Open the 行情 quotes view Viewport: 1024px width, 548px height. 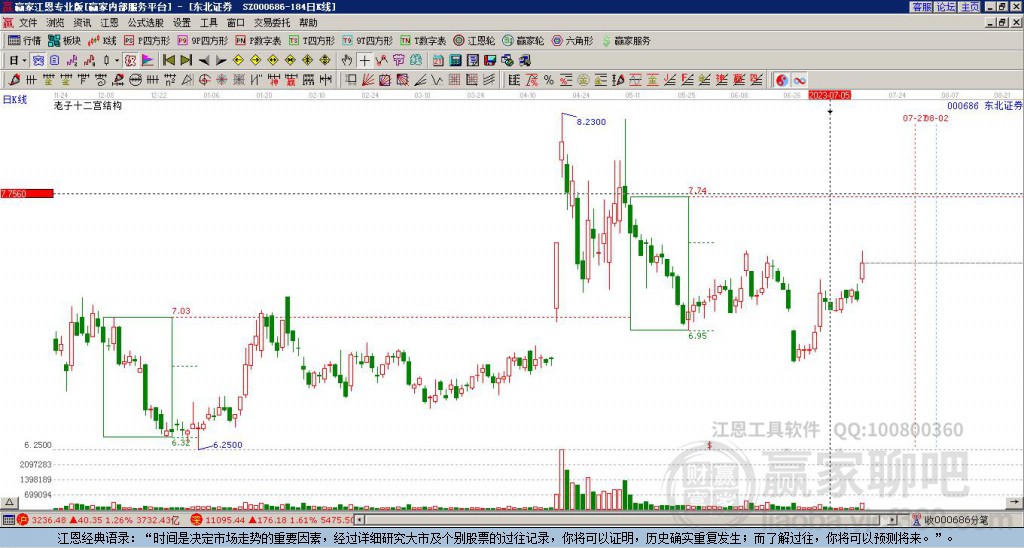[24, 40]
